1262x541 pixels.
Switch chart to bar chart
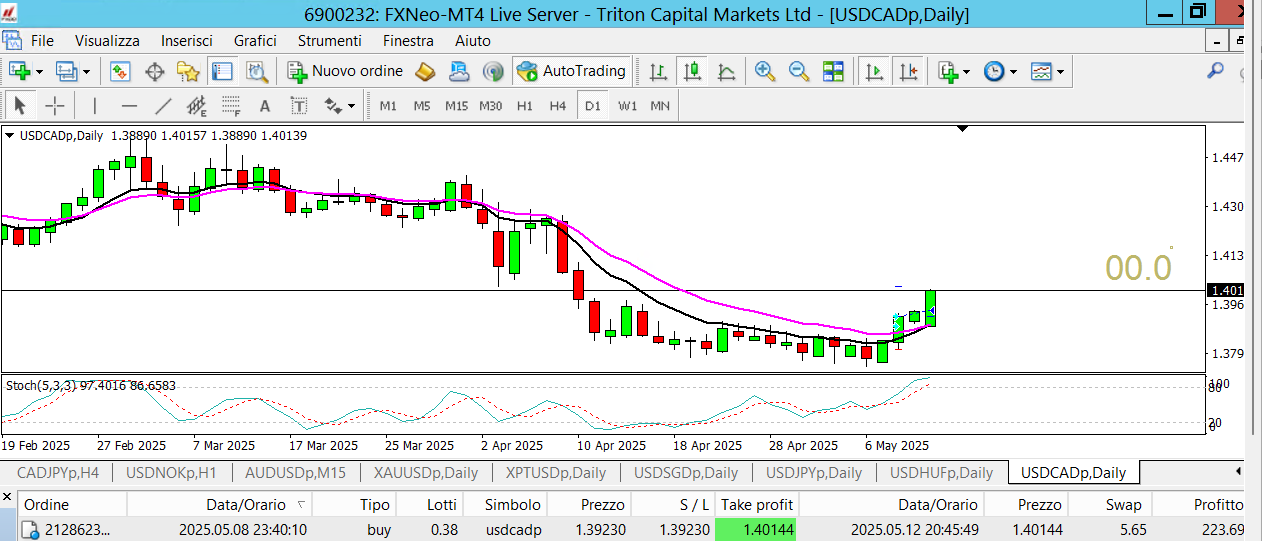coord(658,71)
